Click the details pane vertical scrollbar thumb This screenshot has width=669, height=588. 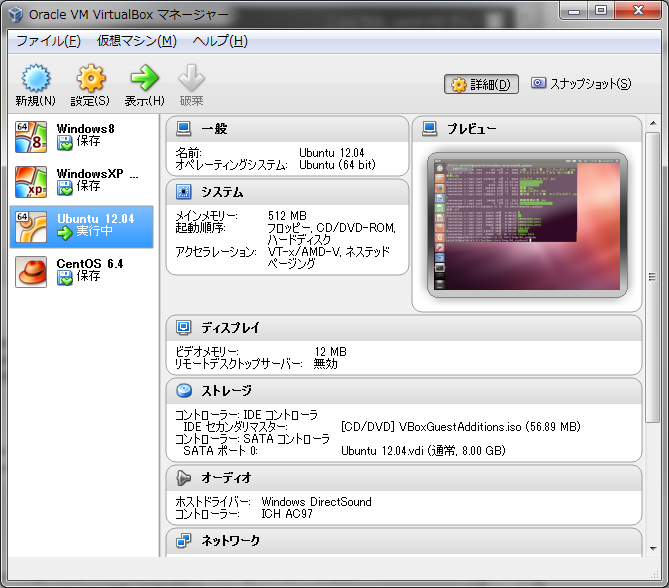pyautogui.click(x=652, y=277)
